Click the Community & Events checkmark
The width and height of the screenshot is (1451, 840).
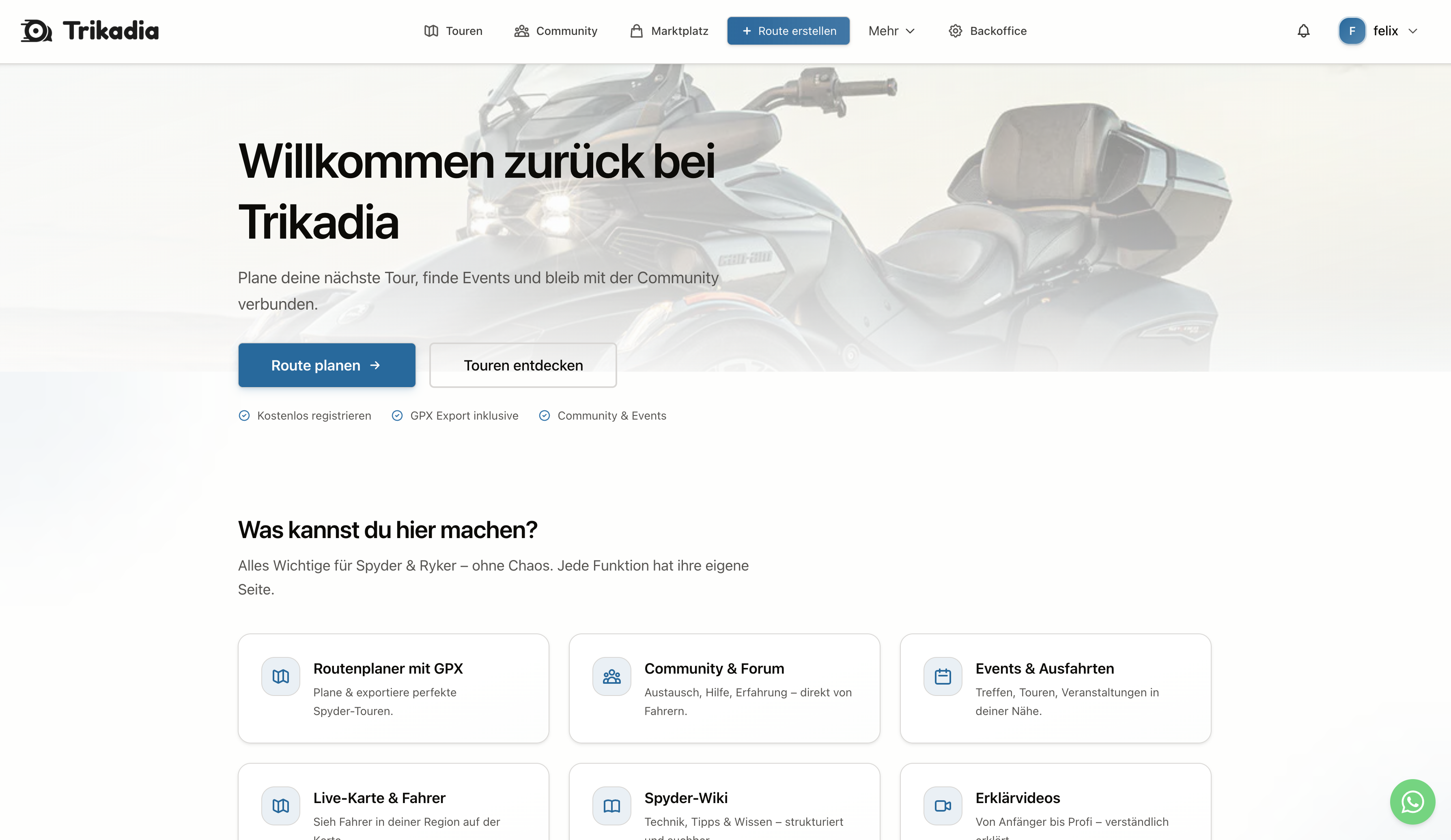(x=544, y=416)
